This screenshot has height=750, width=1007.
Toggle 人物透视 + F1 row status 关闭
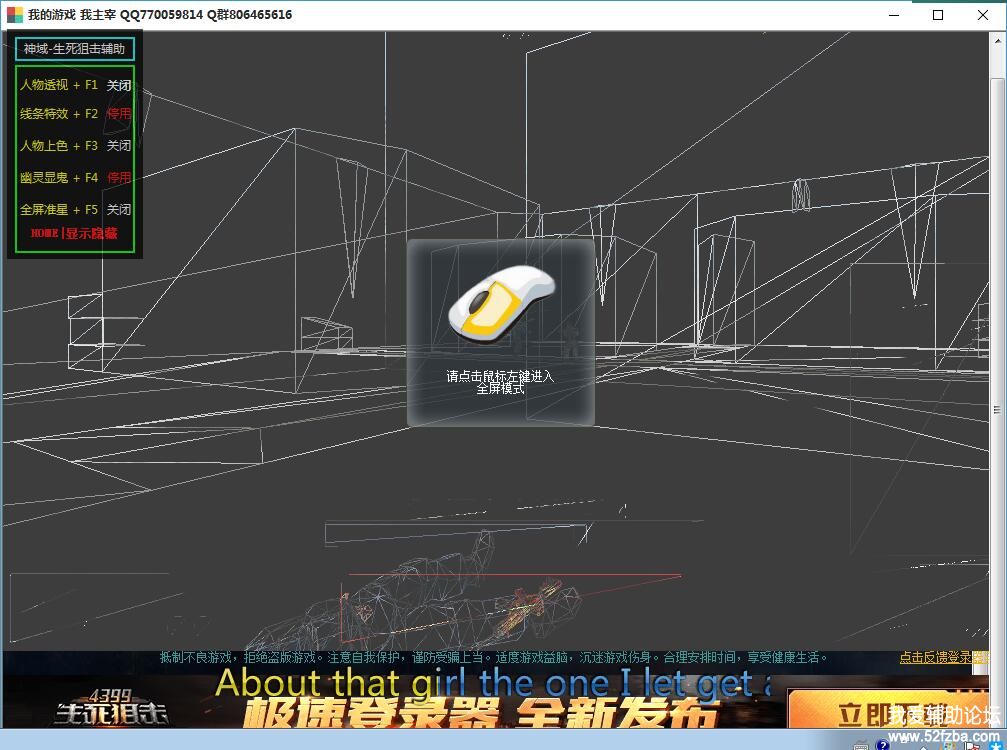coord(119,85)
